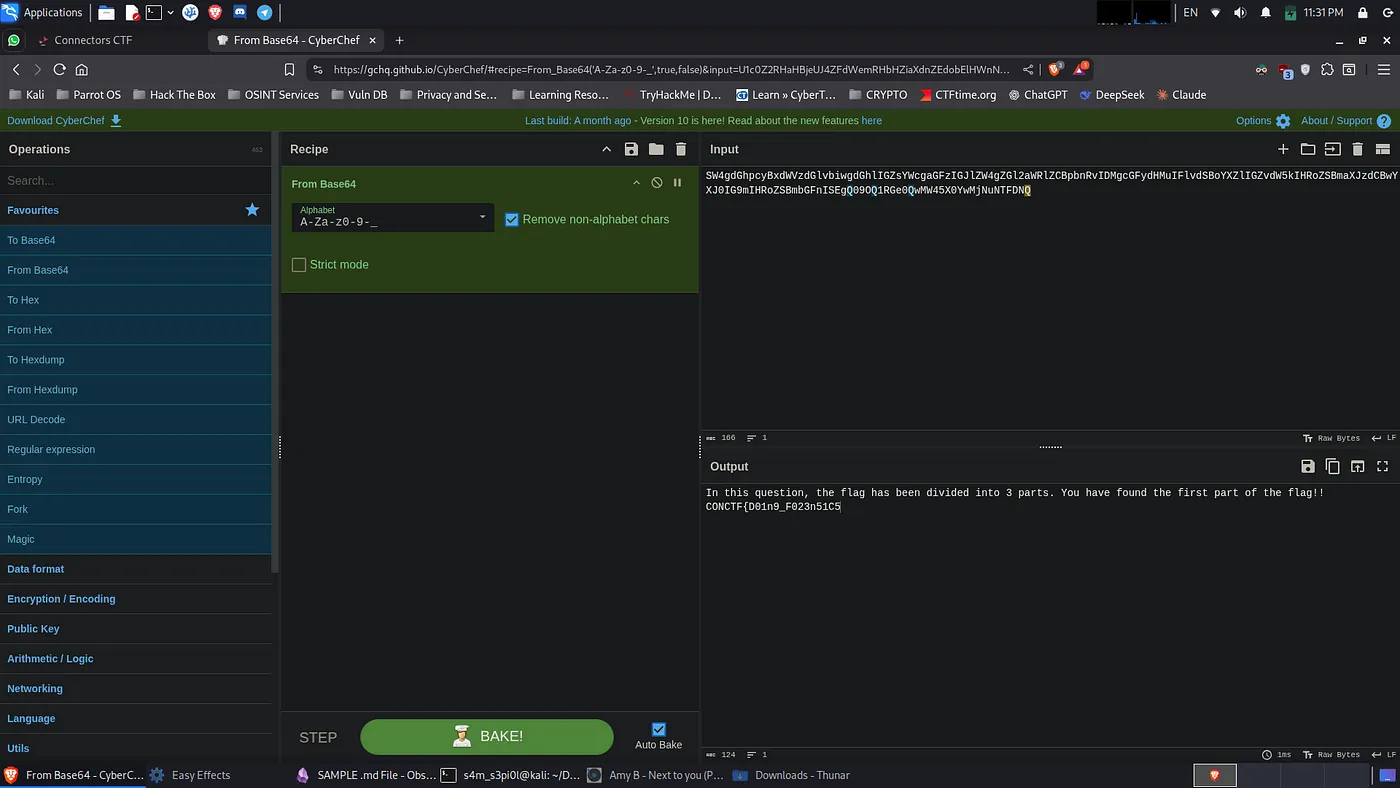
Task: Clear the input and output with the trash icon
Action: [1358, 149]
